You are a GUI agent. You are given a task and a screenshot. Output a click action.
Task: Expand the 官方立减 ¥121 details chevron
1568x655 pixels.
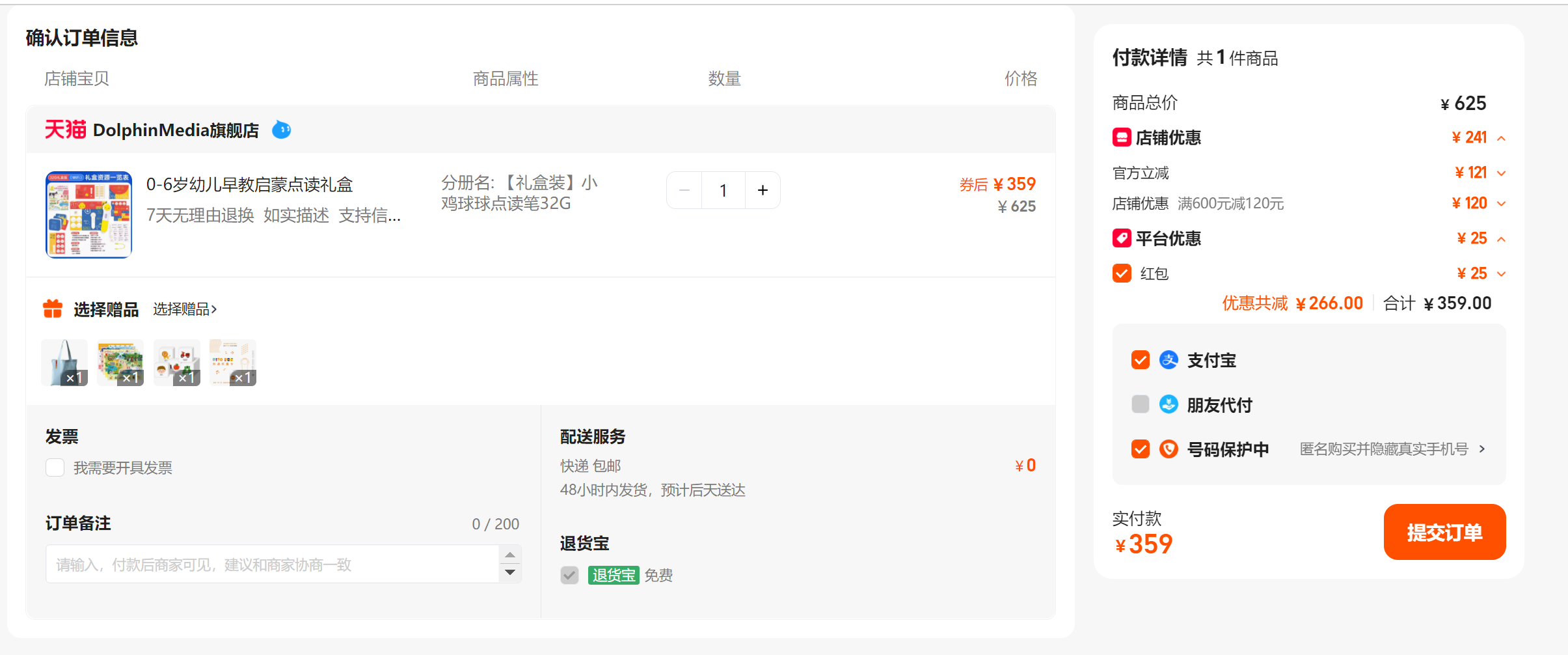pos(1501,173)
